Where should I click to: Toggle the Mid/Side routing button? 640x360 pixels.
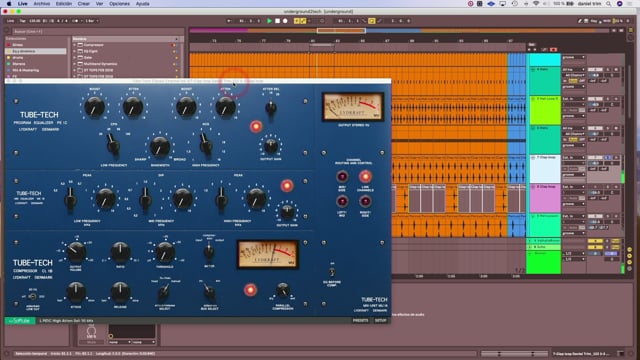342,176
